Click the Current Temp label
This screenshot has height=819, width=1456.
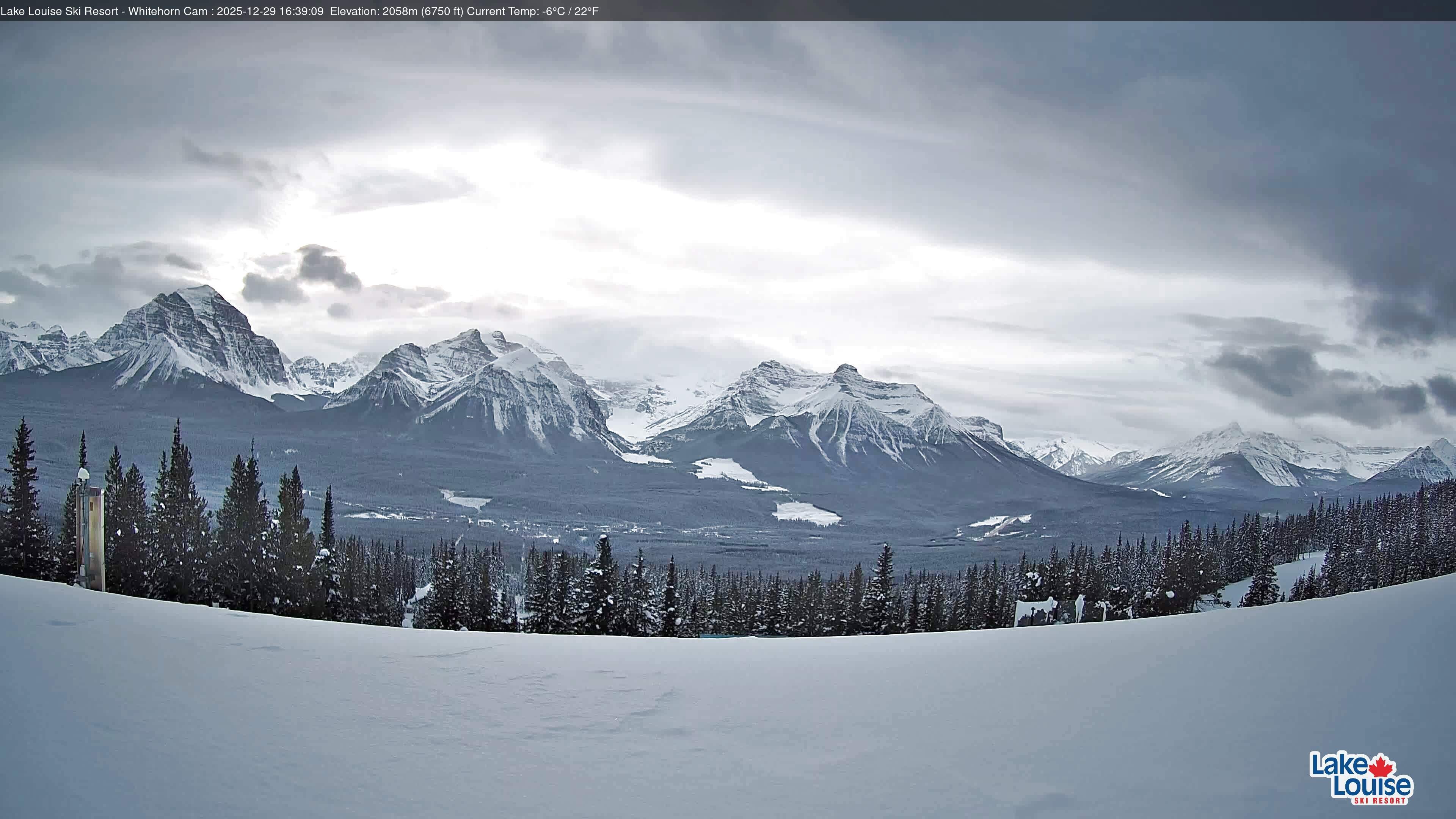[x=503, y=9]
